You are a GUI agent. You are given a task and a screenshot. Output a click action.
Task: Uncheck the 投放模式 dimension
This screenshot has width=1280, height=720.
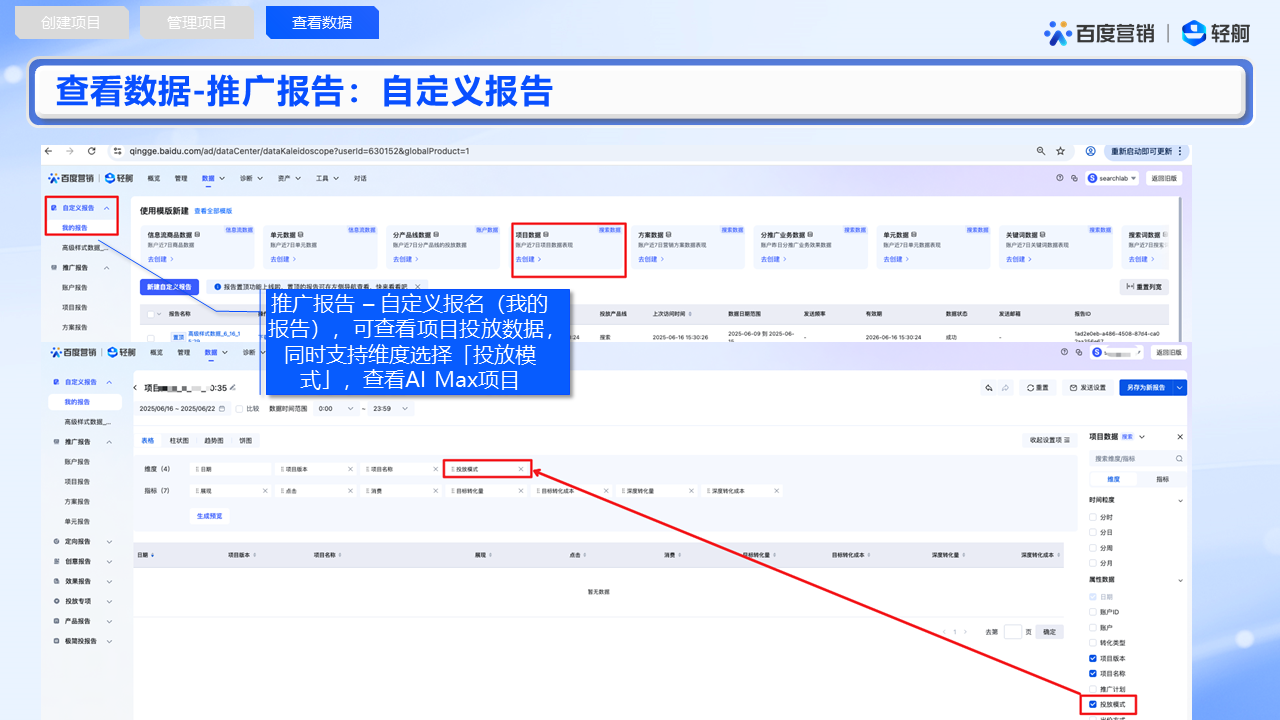tap(1093, 705)
